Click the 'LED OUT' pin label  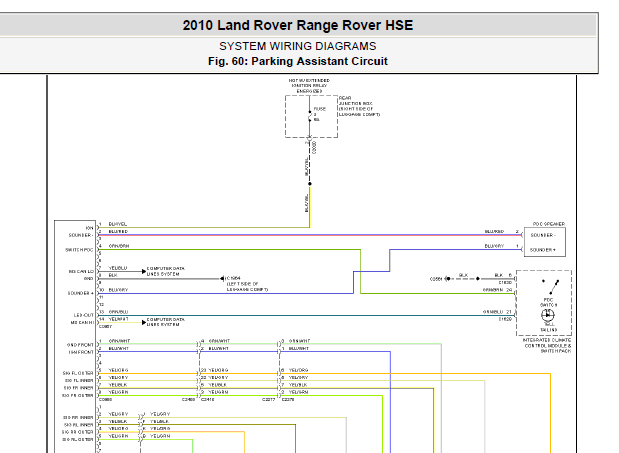point(83,315)
